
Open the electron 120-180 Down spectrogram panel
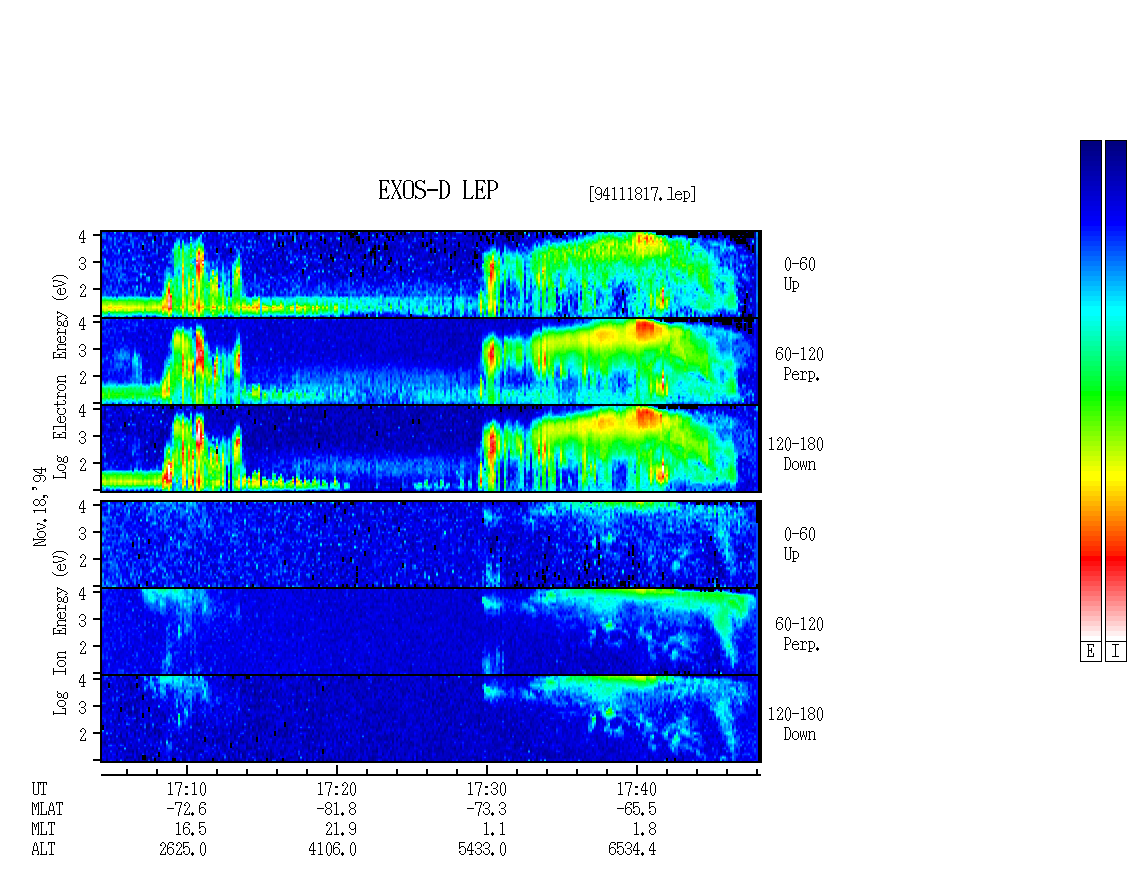[431, 448]
